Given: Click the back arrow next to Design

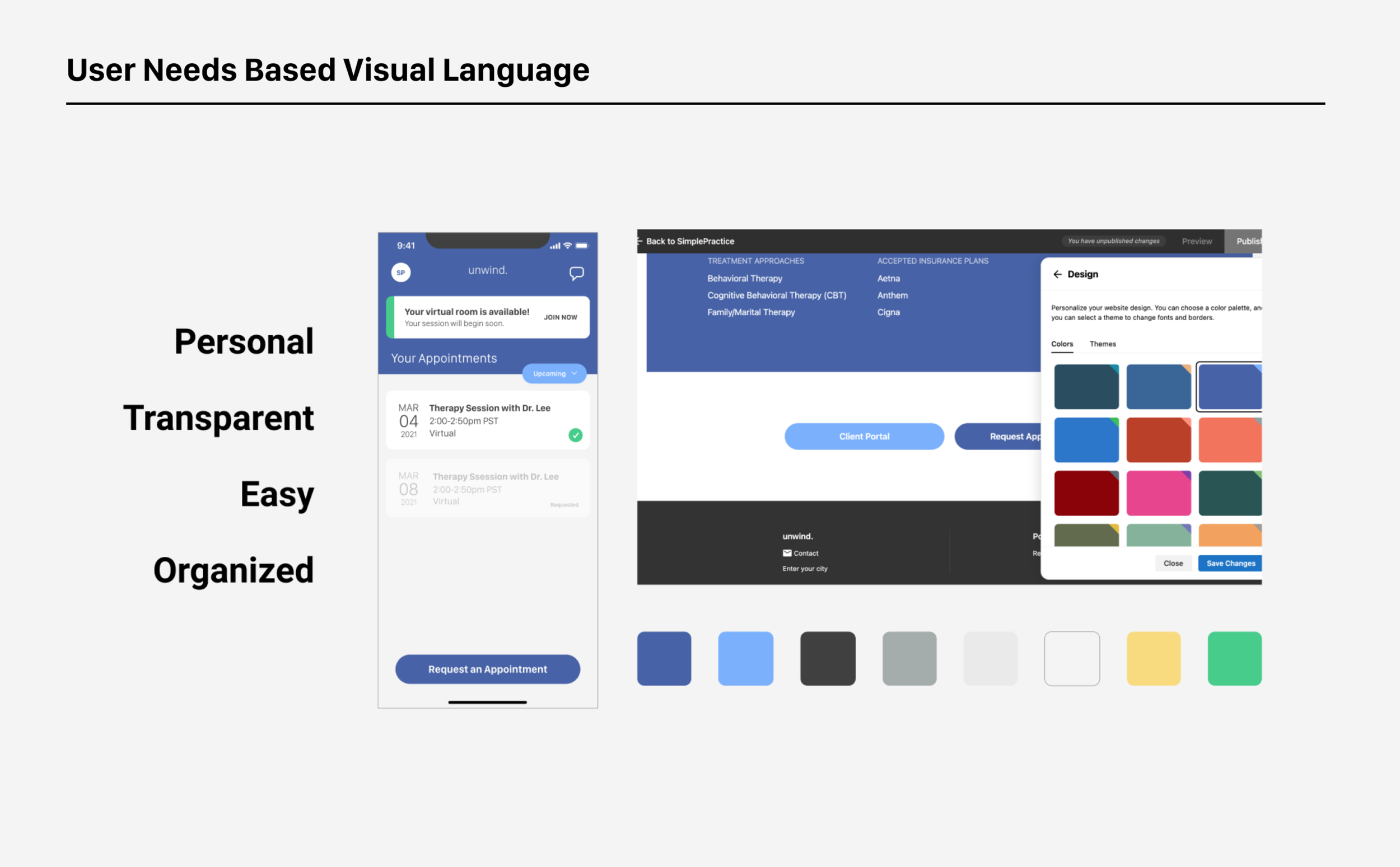Looking at the screenshot, I should point(1057,274).
